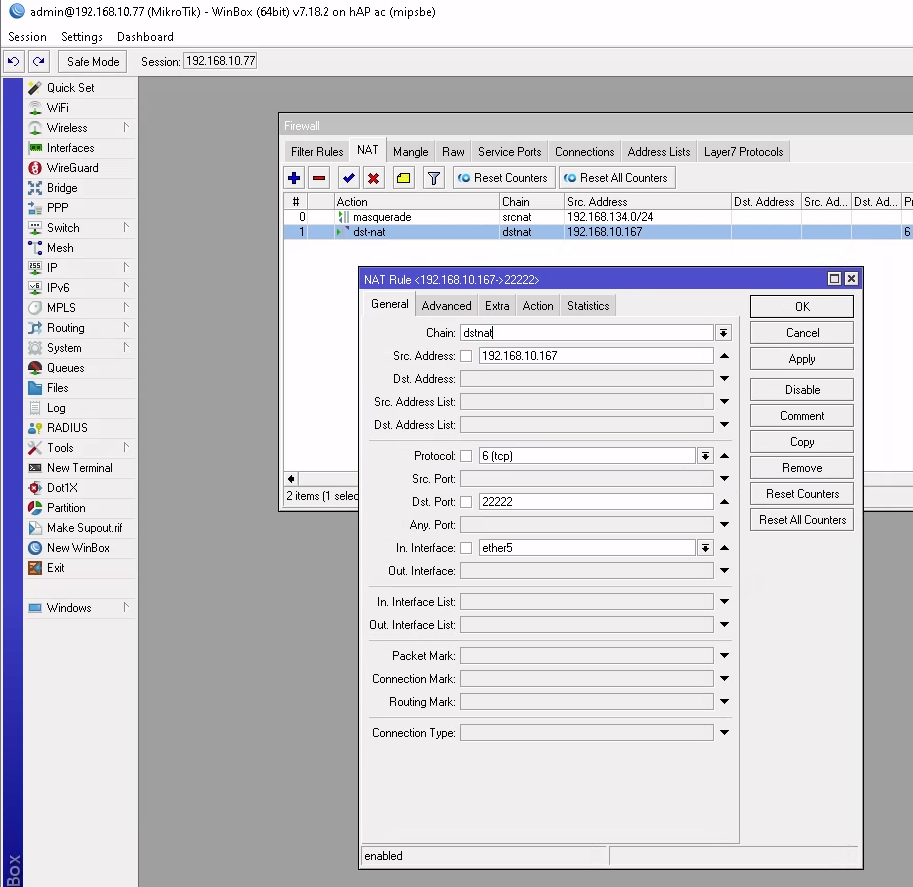
Task: Click the Firewall list left scroll arrow
Action: pyautogui.click(x=291, y=479)
